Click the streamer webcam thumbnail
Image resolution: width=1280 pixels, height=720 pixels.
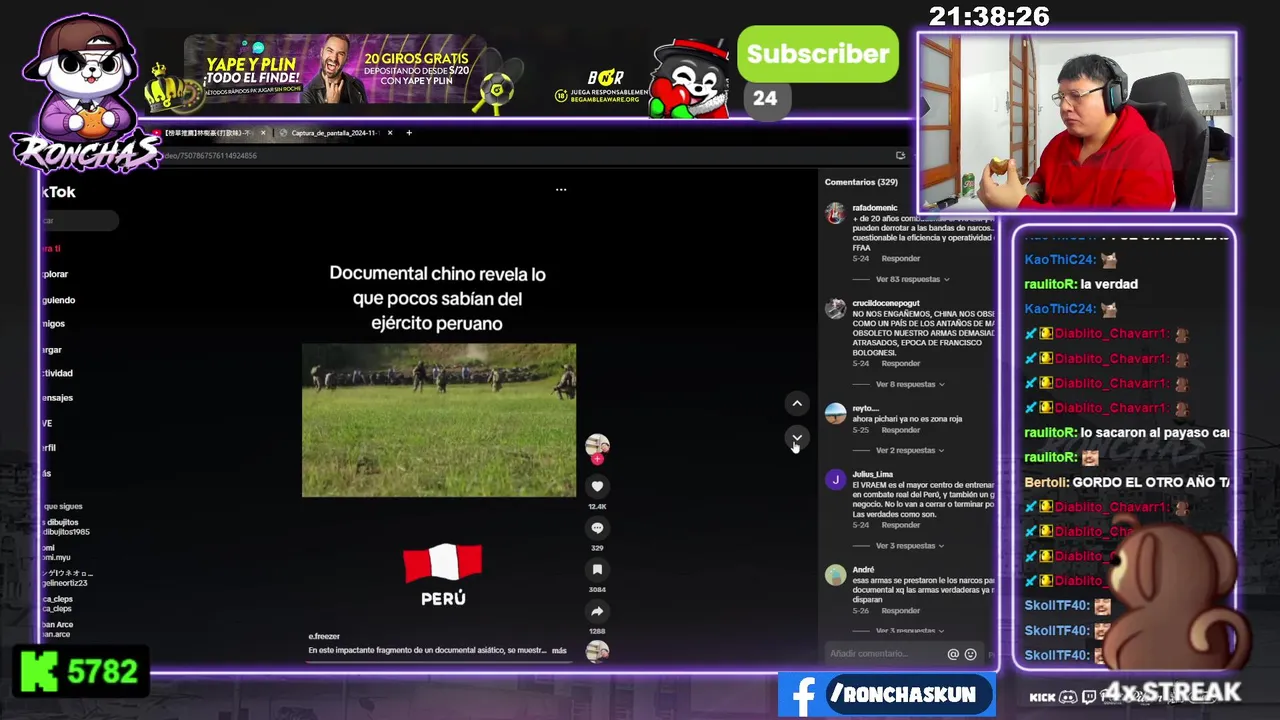point(1077,122)
